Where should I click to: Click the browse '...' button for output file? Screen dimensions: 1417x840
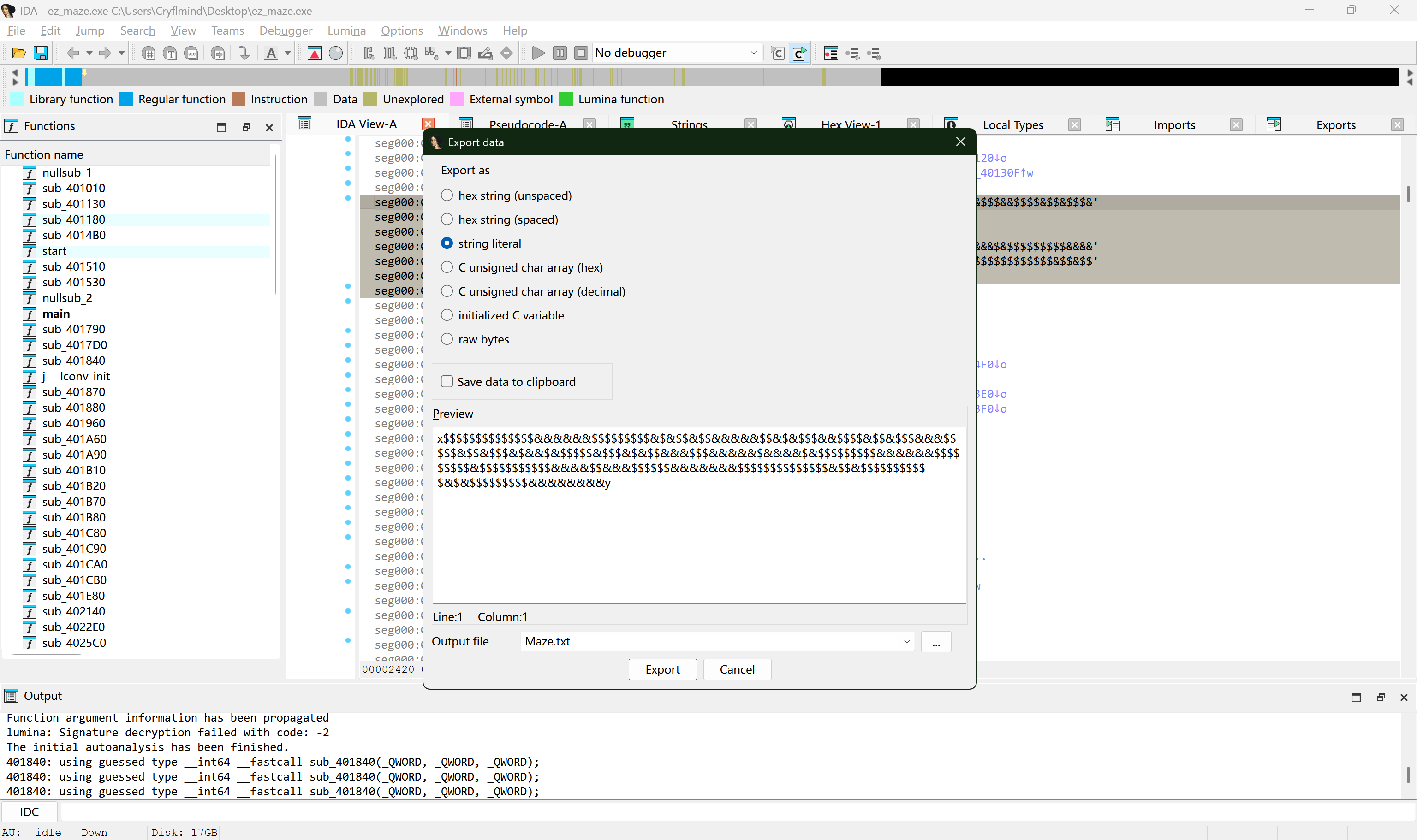935,641
